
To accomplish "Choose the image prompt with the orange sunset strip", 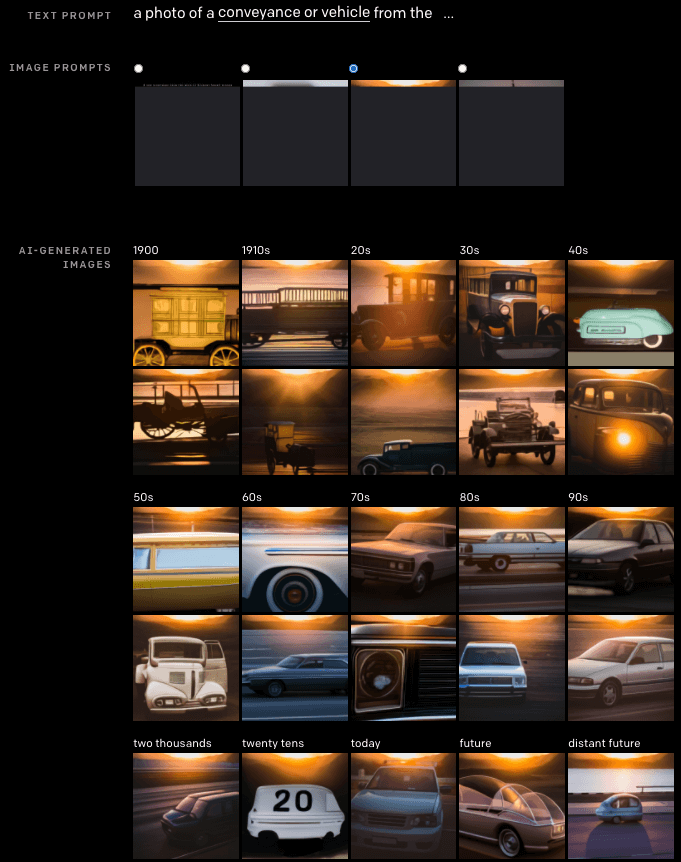I will coord(403,133).
